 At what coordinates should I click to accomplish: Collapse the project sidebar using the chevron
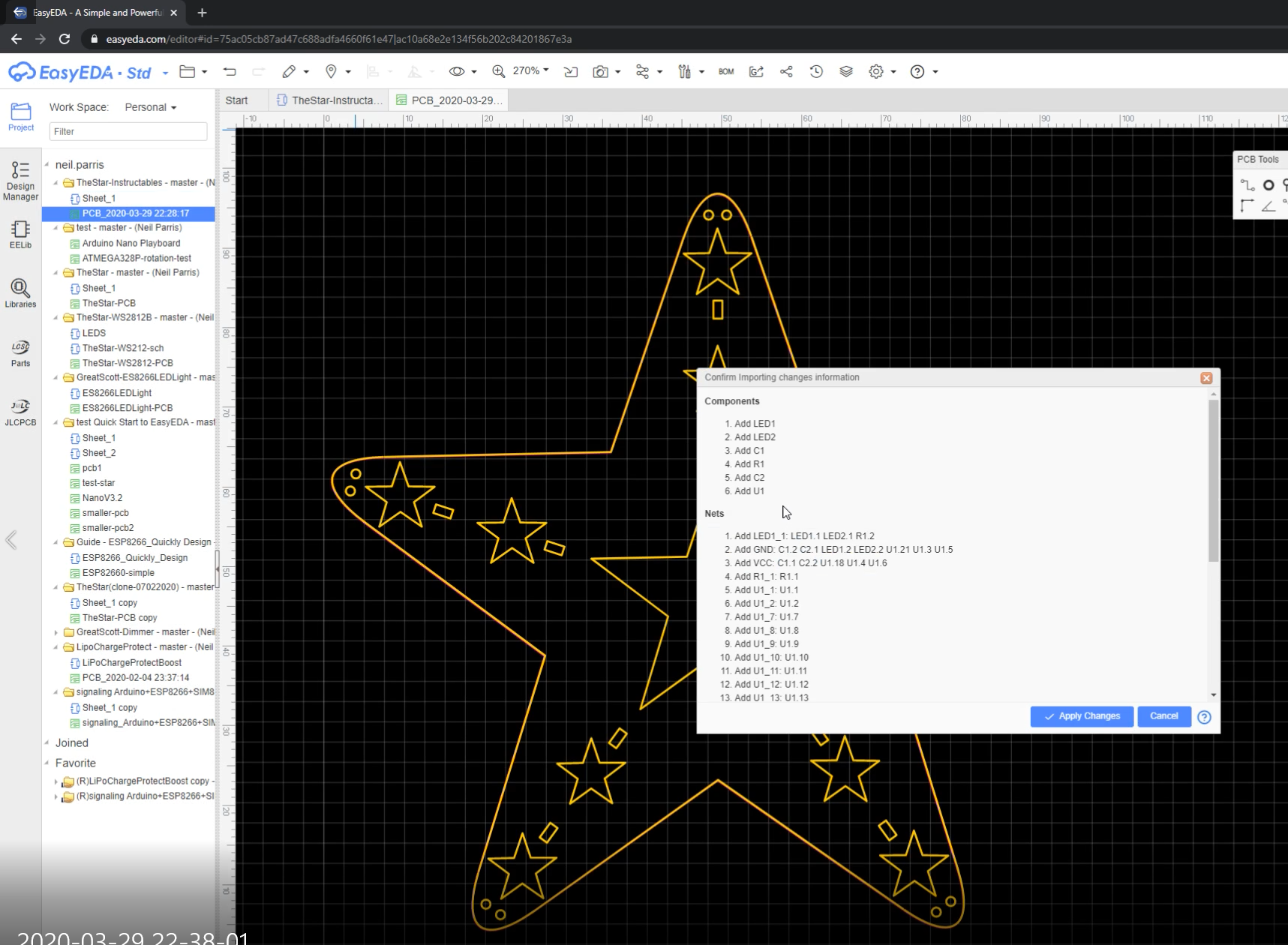pyautogui.click(x=11, y=540)
